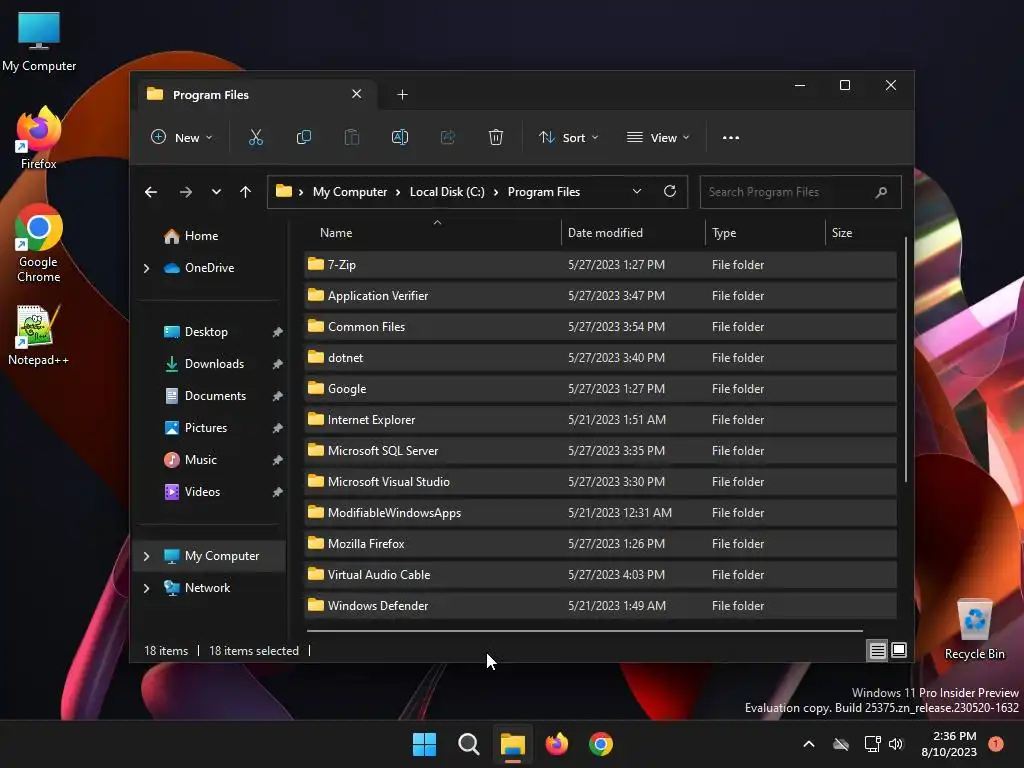Click File Explorer icon on taskbar
Screen dimensions: 1024x768
513,744
